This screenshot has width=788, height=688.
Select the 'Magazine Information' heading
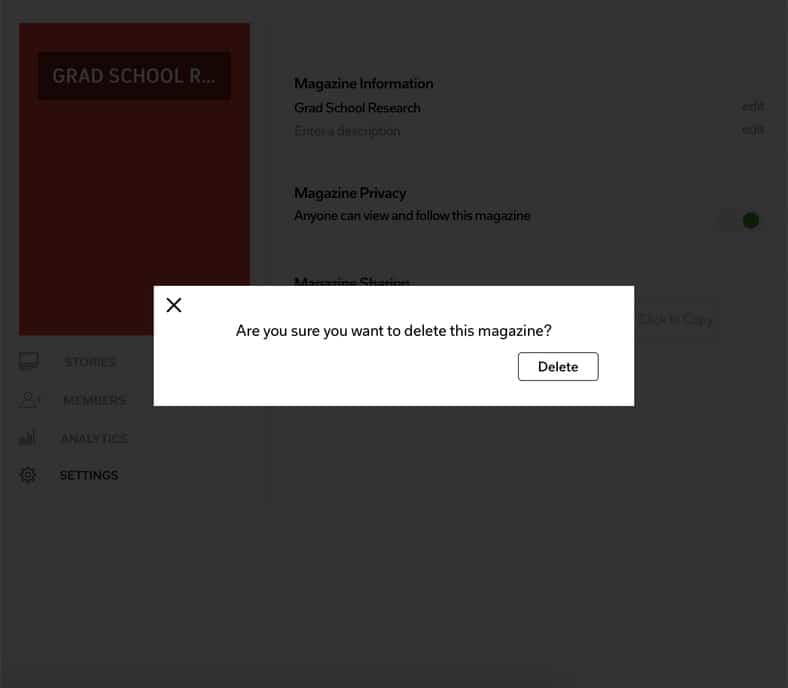[x=364, y=83]
